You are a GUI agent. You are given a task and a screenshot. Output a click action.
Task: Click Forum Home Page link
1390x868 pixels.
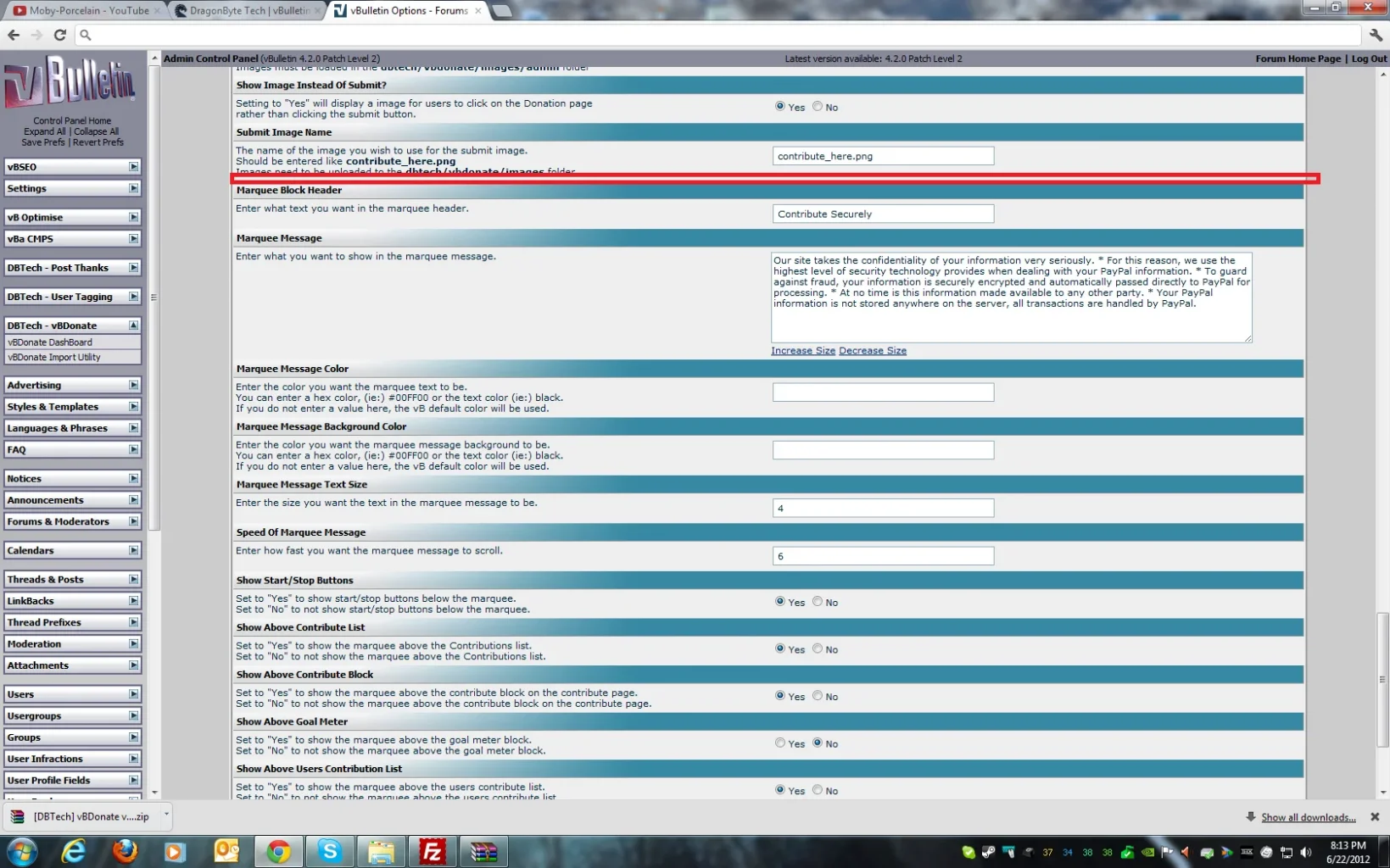click(1298, 58)
